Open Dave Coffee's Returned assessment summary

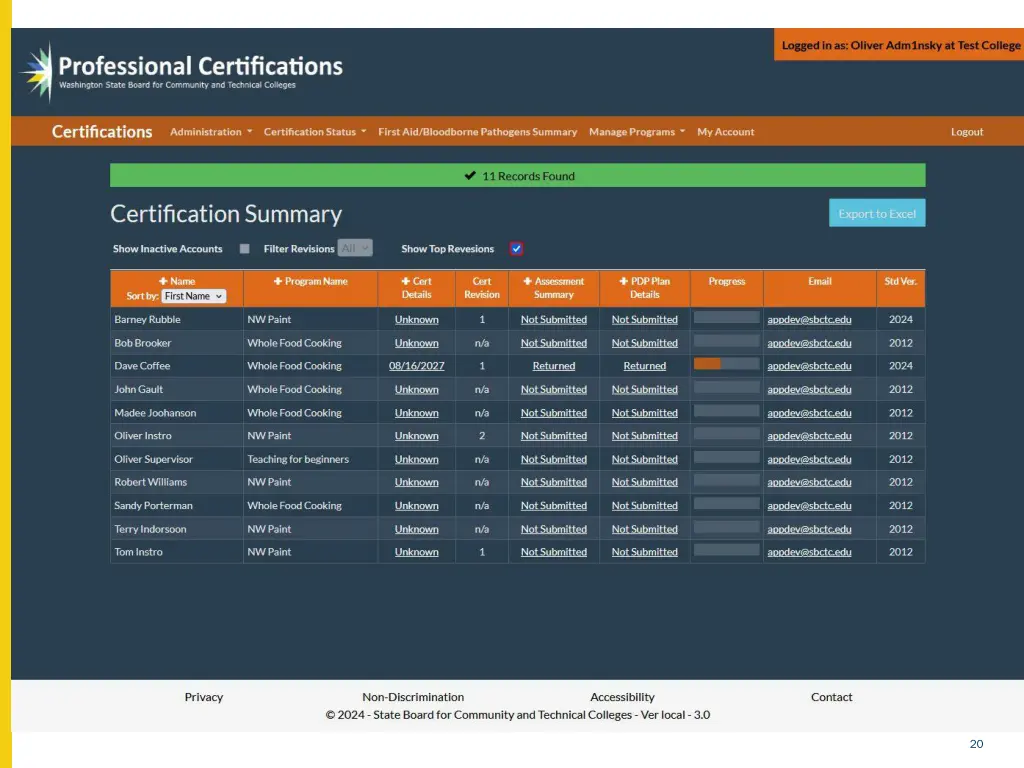point(554,366)
